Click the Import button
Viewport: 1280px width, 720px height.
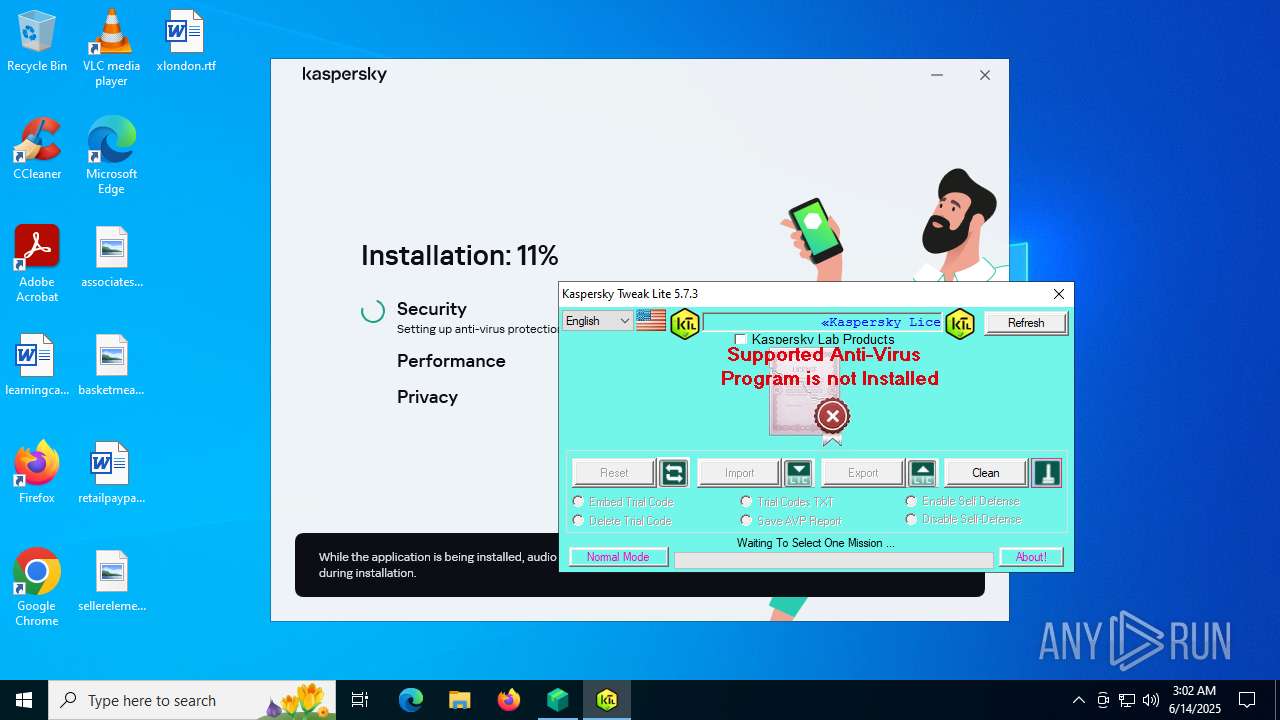point(739,473)
